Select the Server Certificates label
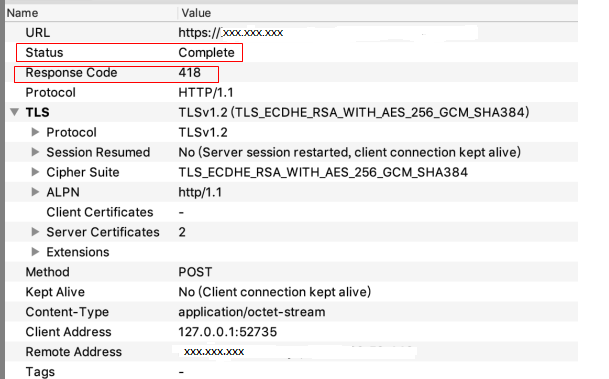The image size is (609, 379). coord(103,232)
